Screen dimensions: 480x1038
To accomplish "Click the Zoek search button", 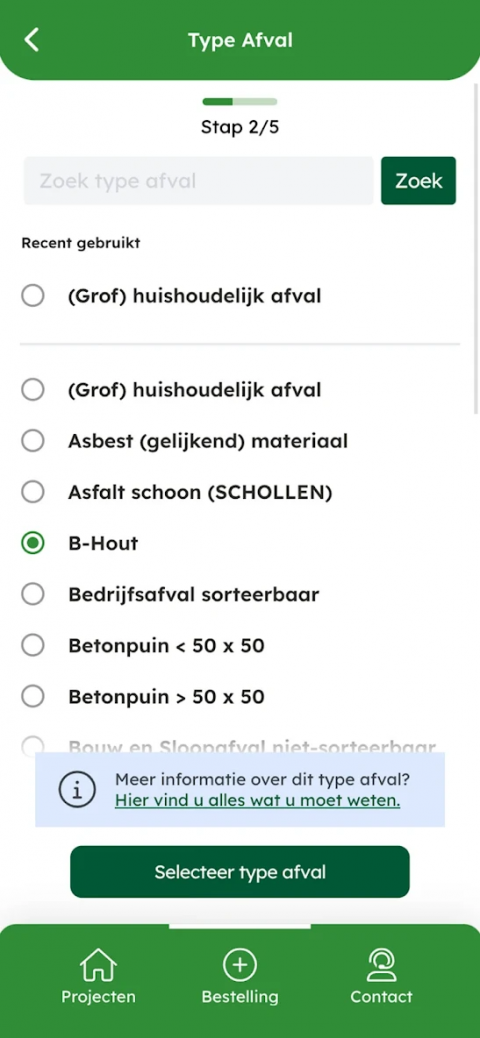I will click(x=418, y=181).
